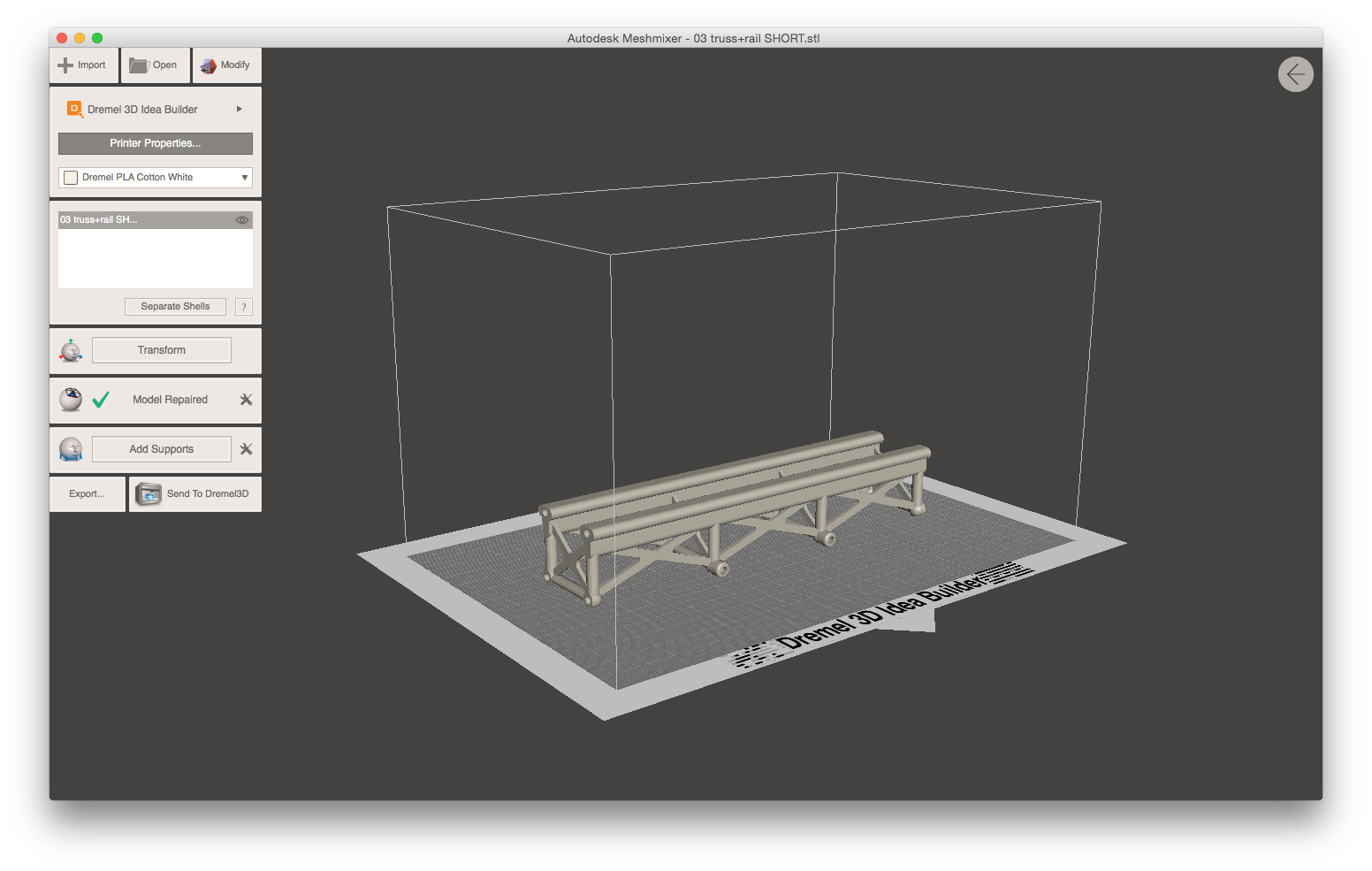
Task: Toggle visibility eye of the truss+rail object
Action: 241,219
